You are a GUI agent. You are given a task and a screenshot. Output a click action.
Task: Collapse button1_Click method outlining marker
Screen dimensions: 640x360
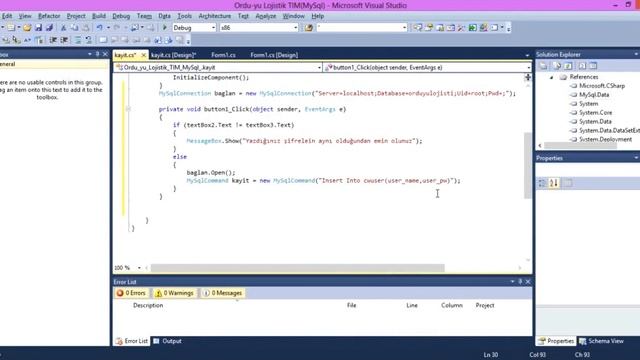pyautogui.click(x=128, y=109)
